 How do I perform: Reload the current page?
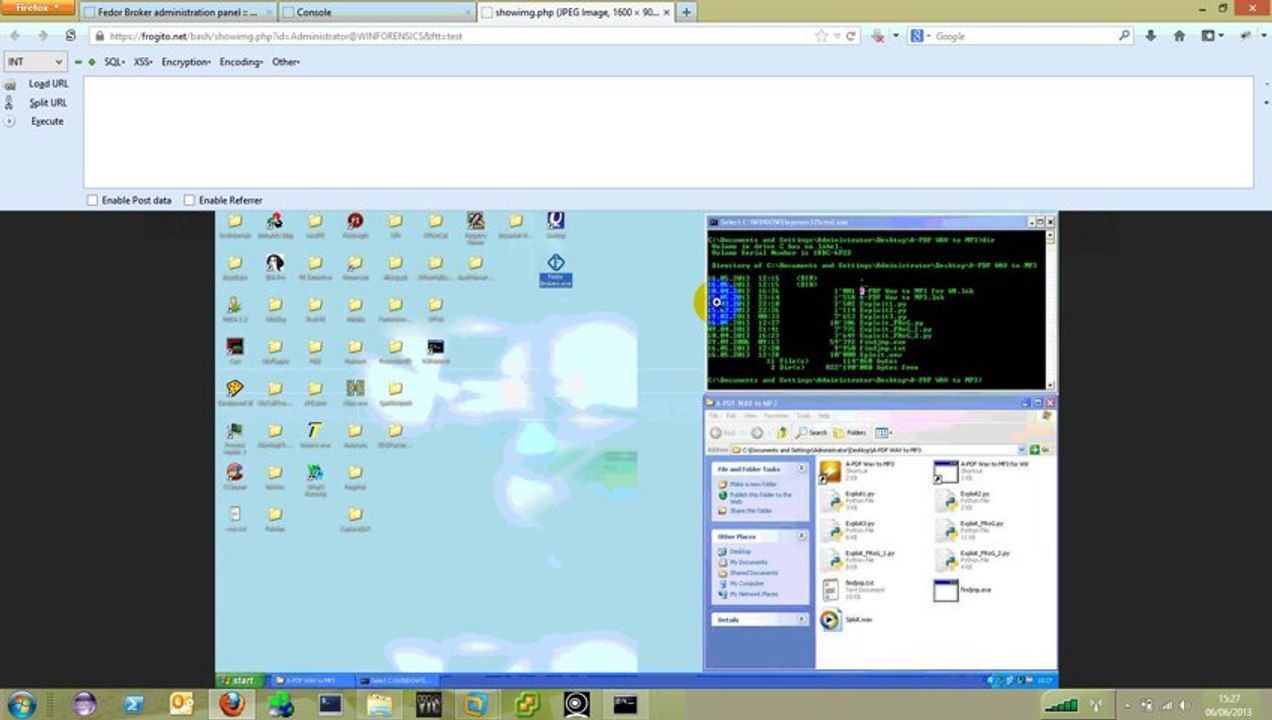click(x=851, y=36)
